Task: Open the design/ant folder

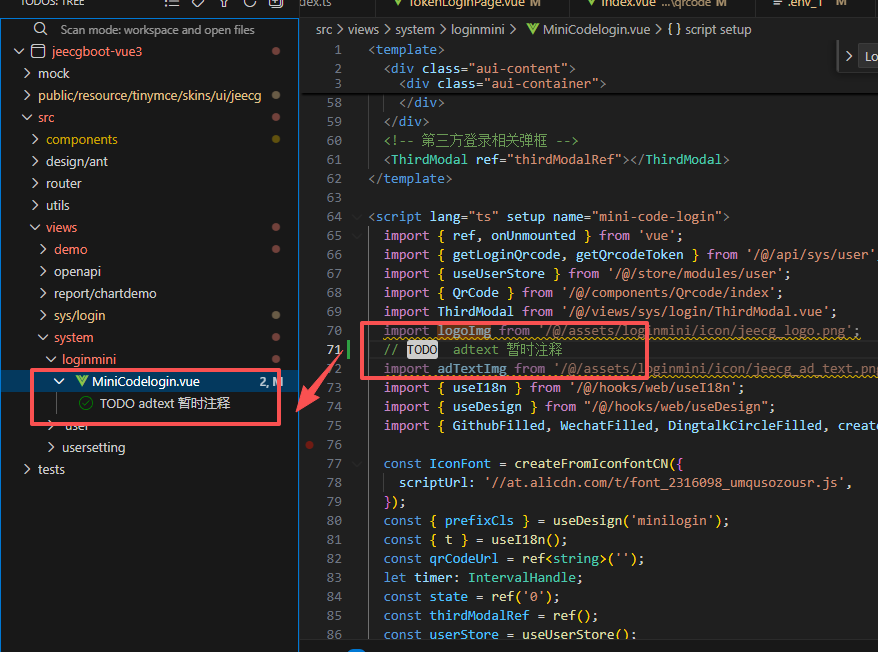Action: click(77, 161)
